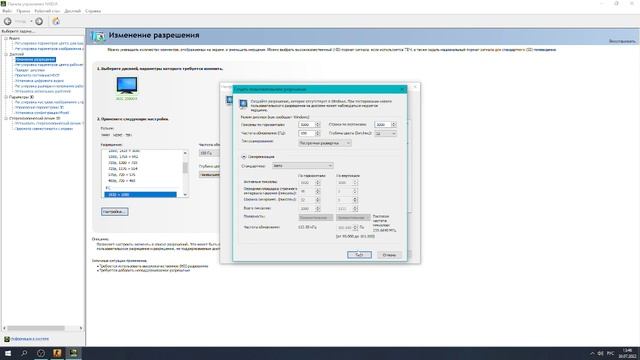Open Управление параметрами 3D tree item
Screen dimensions: 640x360
point(39,107)
